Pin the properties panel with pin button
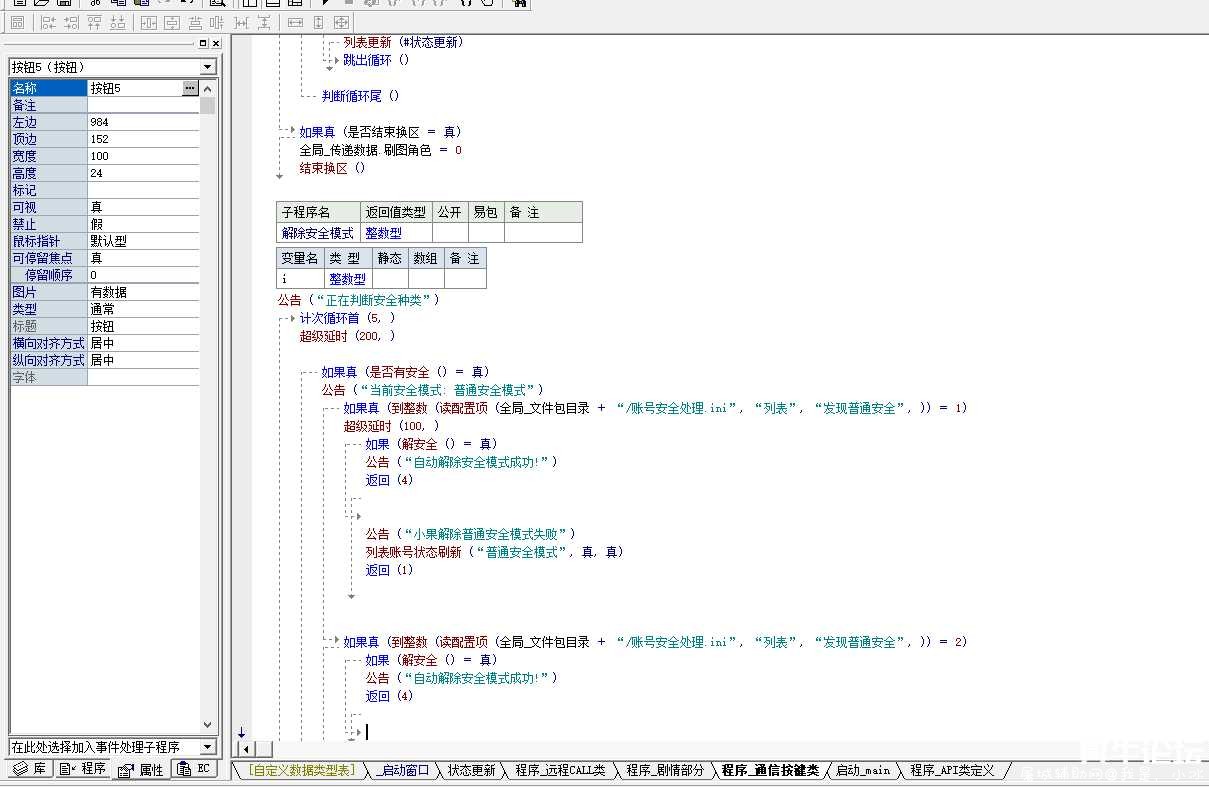The height and width of the screenshot is (787, 1209). tap(203, 44)
